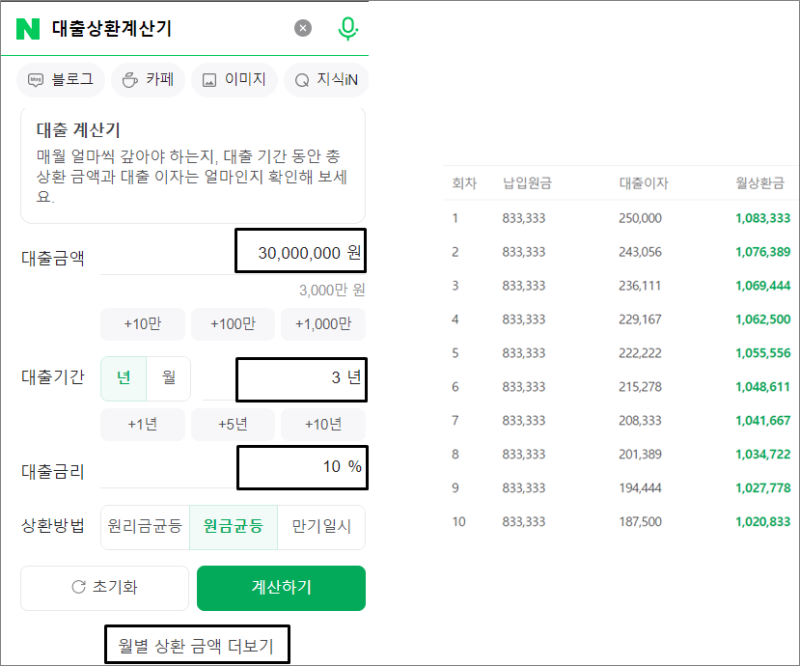Add +10만 to loan amount
800x666 pixels.
tap(143, 324)
